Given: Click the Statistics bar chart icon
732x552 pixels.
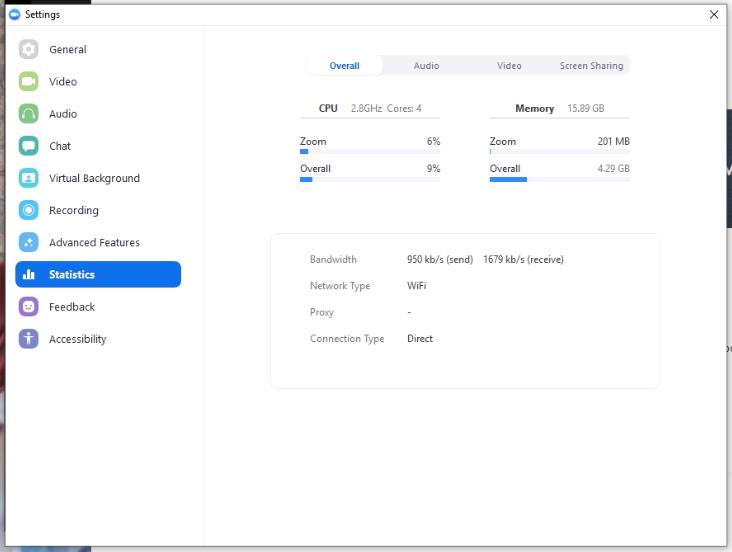Looking at the screenshot, I should (28, 274).
